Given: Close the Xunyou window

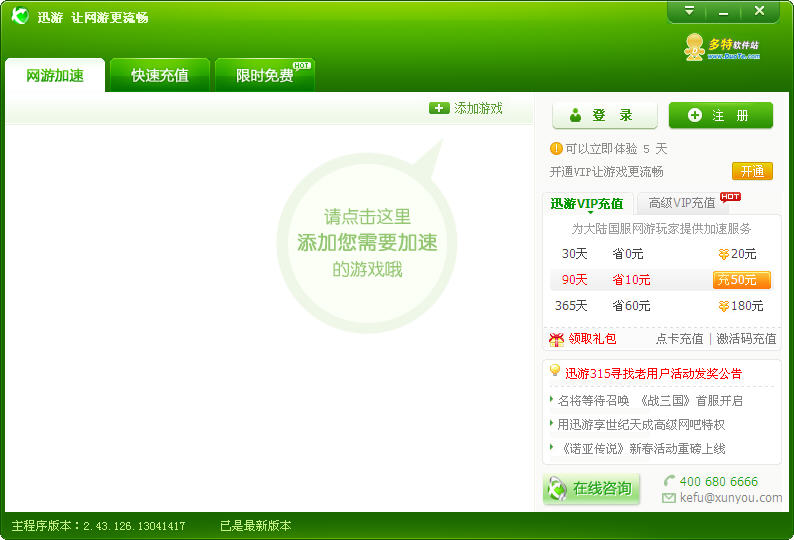Looking at the screenshot, I should [759, 11].
